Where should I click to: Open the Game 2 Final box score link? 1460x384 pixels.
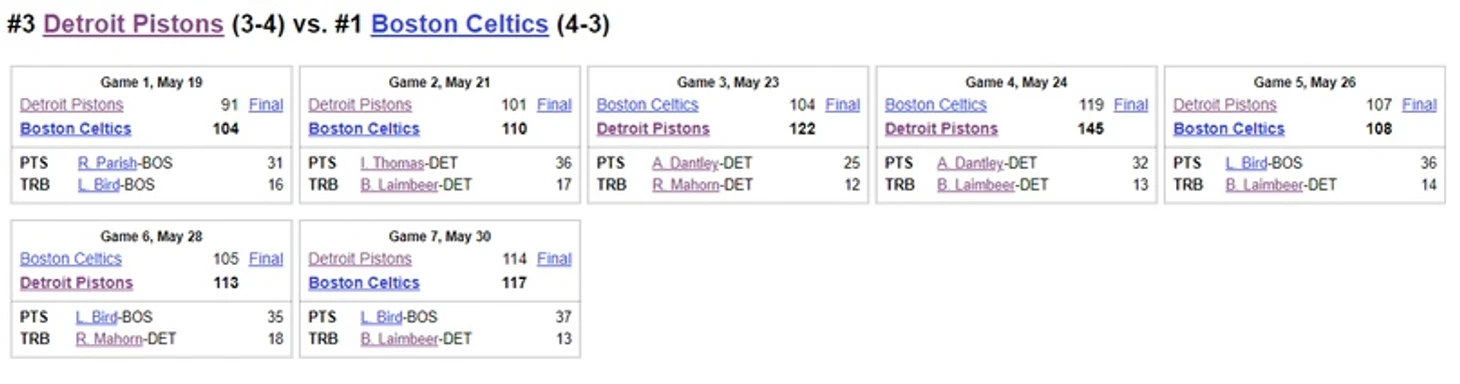[x=554, y=105]
